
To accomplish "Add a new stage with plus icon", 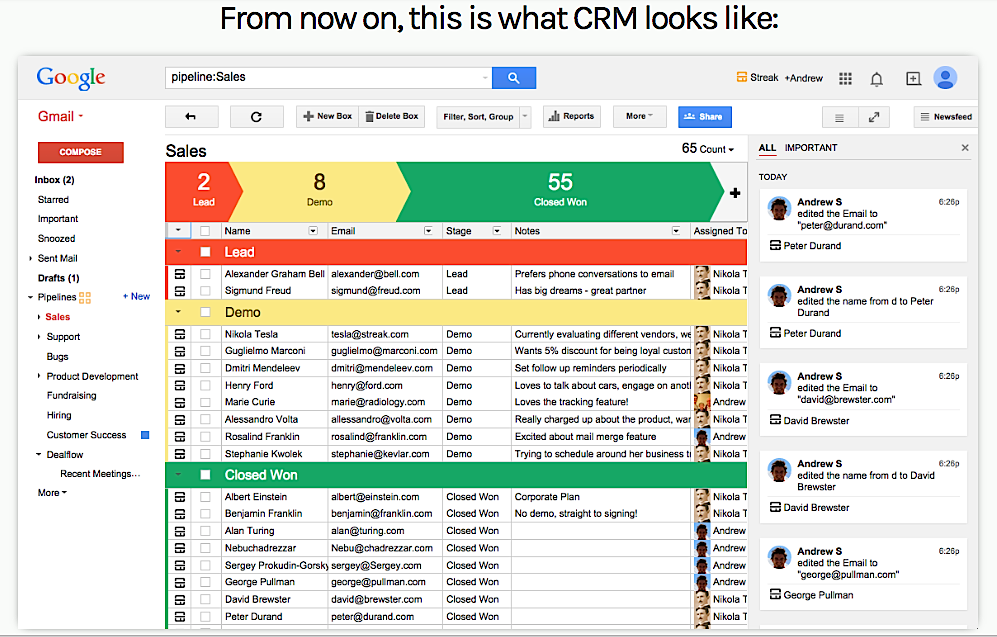I will pos(735,193).
